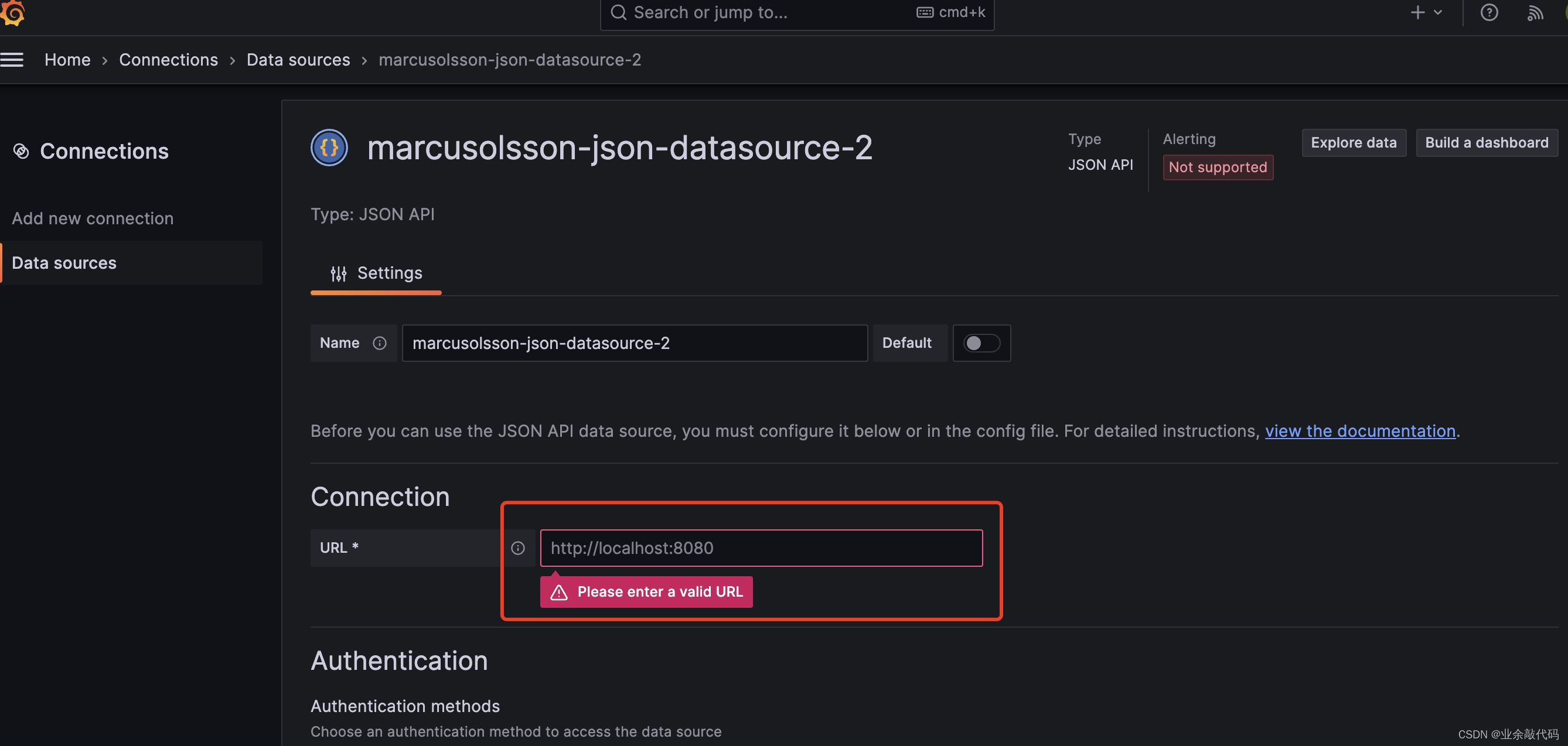Click the news feed icon top right
Screen dimensions: 1568x746
coord(1535,13)
